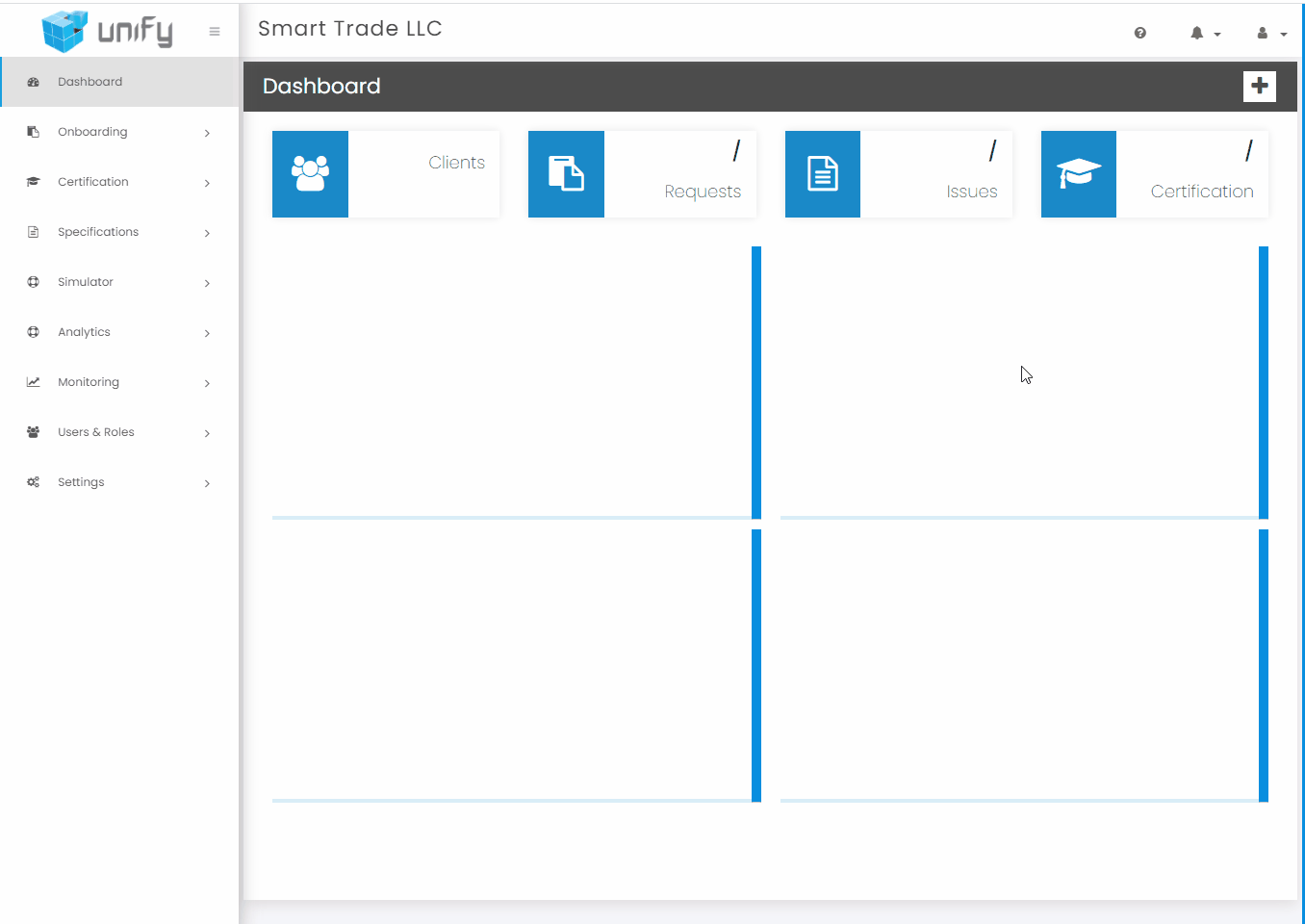The image size is (1305, 924).
Task: Expand the Specifications menu section
Action: [x=99, y=232]
